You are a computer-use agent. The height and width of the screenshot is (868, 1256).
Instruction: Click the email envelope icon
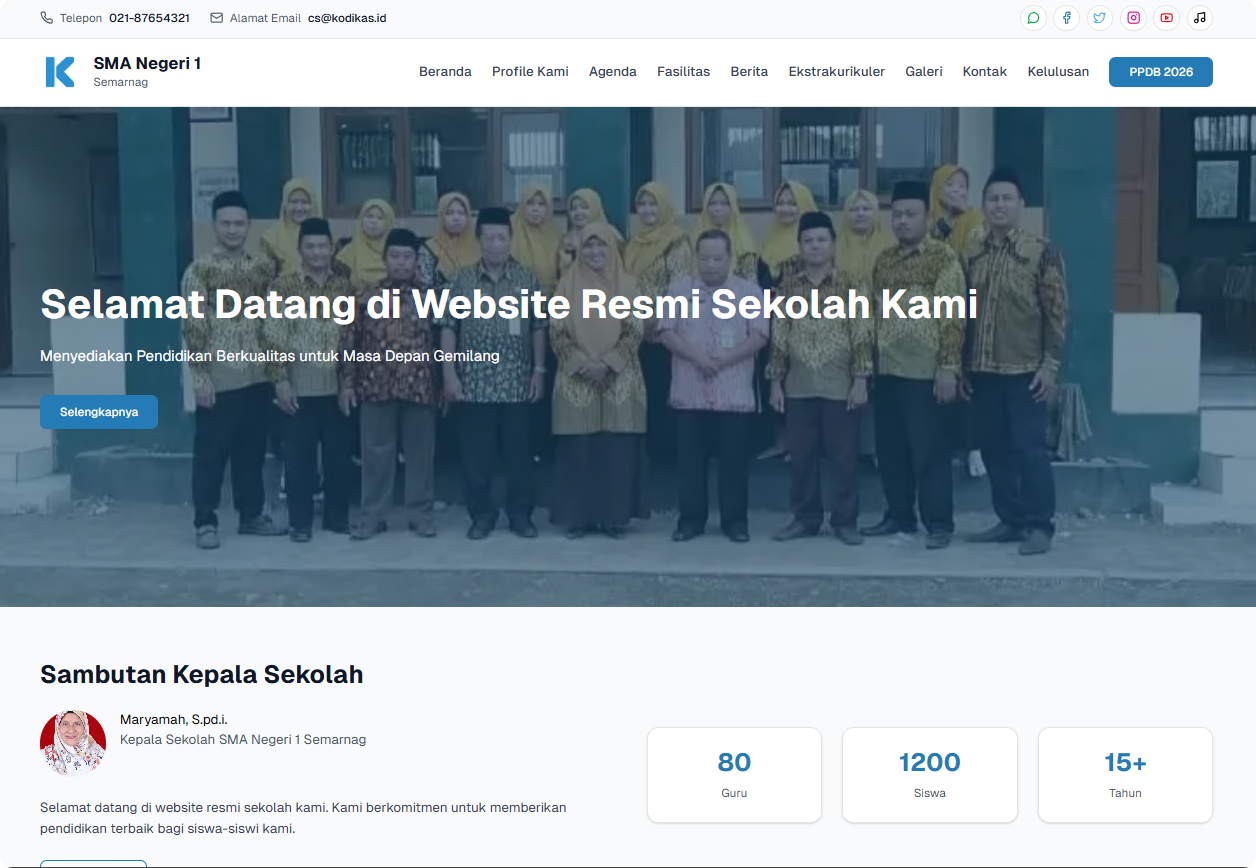coord(215,17)
